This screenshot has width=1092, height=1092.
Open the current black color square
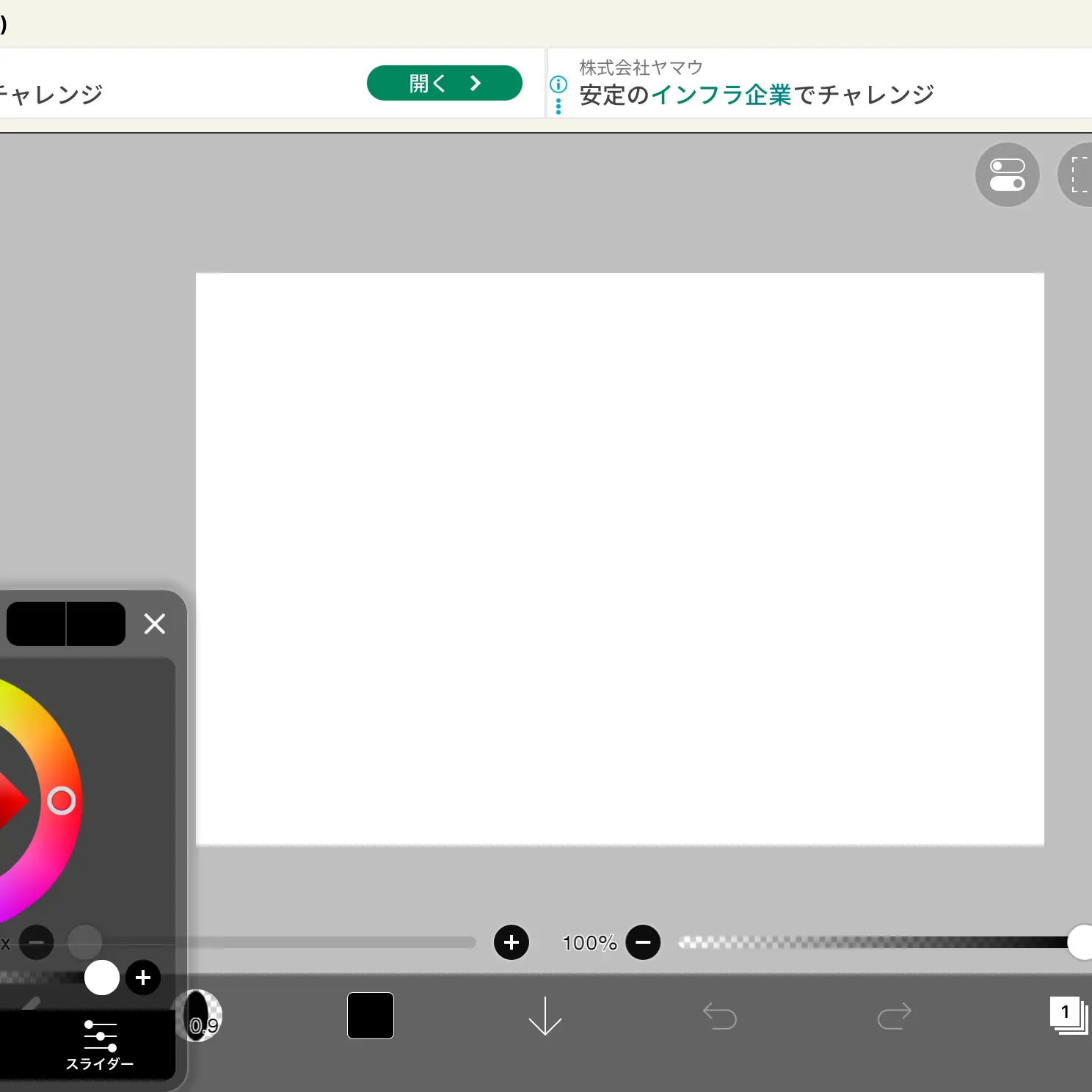click(x=371, y=1016)
